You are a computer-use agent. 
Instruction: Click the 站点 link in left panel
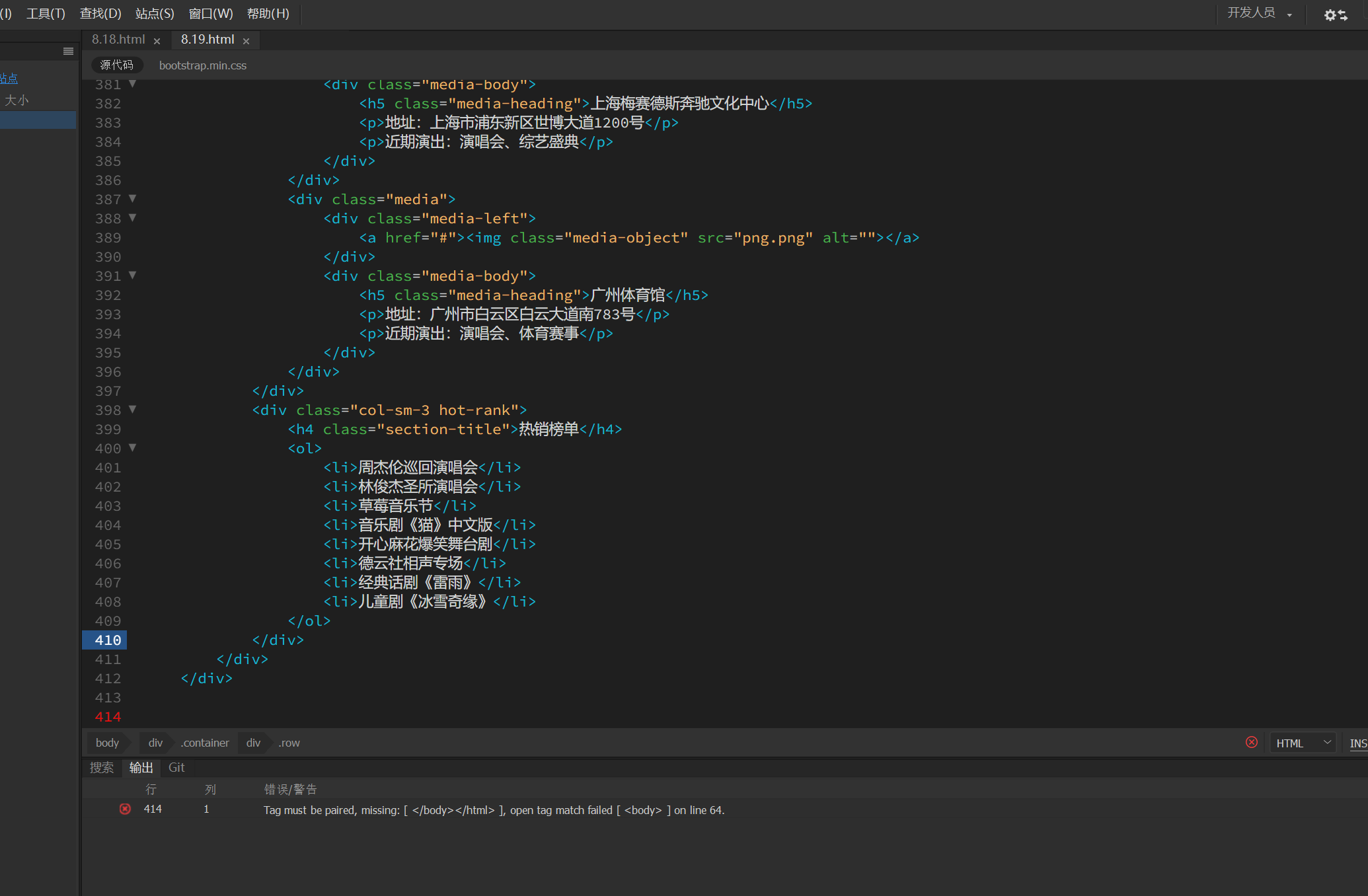(x=9, y=79)
